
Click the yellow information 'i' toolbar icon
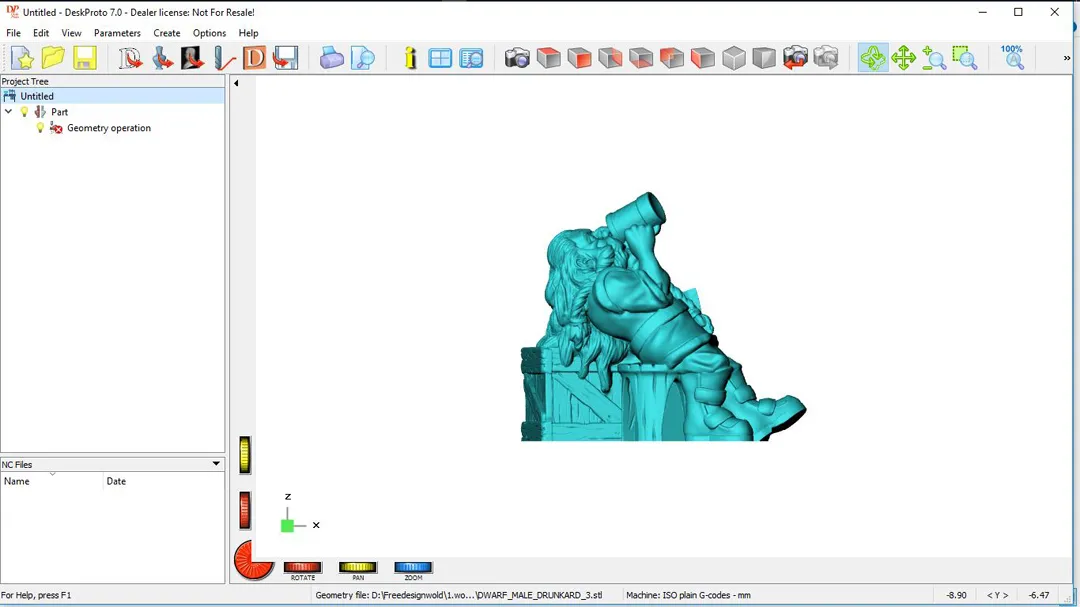[x=410, y=58]
